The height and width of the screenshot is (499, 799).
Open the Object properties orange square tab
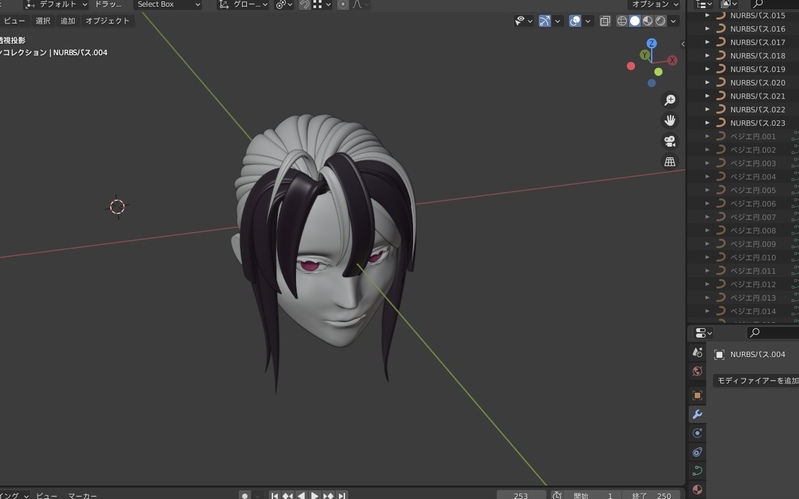point(697,395)
